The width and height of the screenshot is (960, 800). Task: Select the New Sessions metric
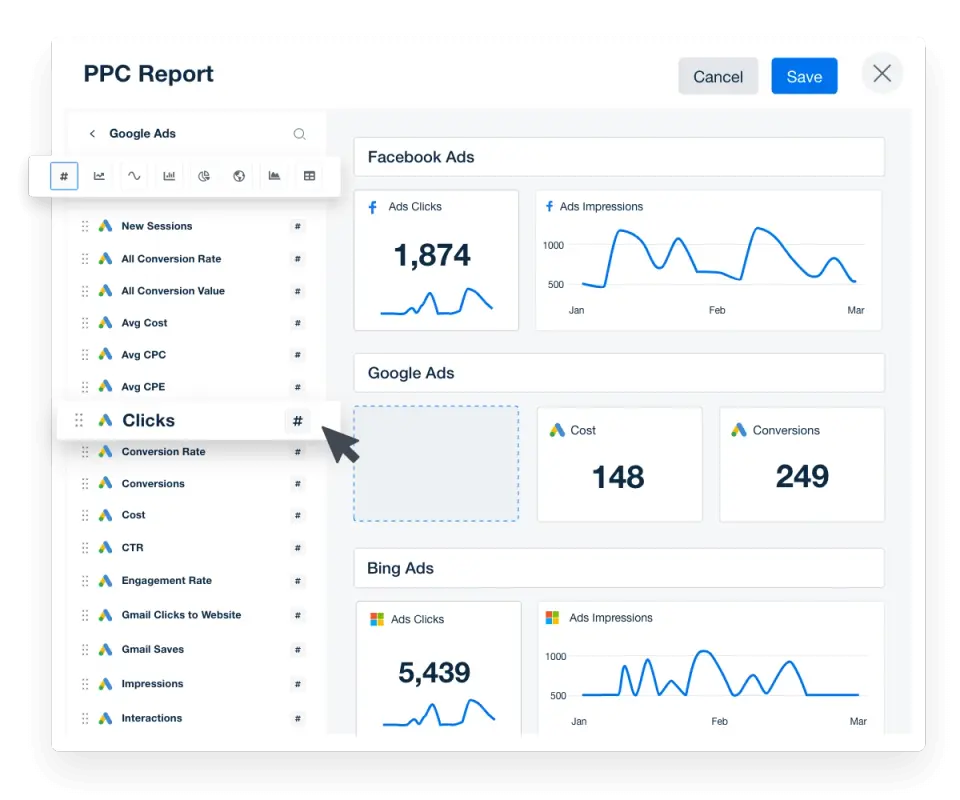[157, 226]
